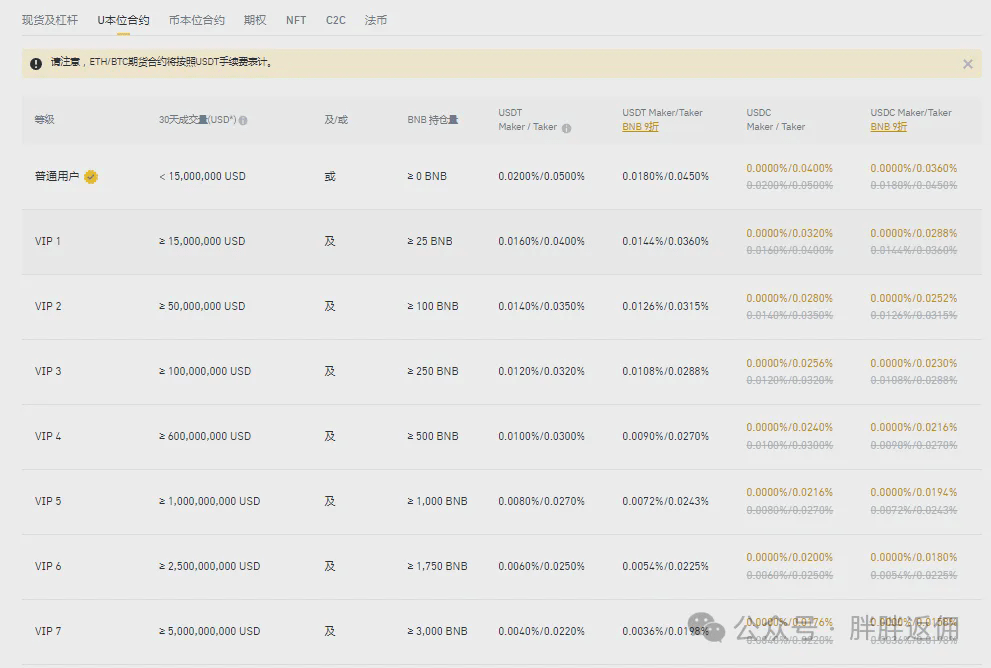Open BNB 9折 link under USDT Maker/Taker

pos(640,127)
